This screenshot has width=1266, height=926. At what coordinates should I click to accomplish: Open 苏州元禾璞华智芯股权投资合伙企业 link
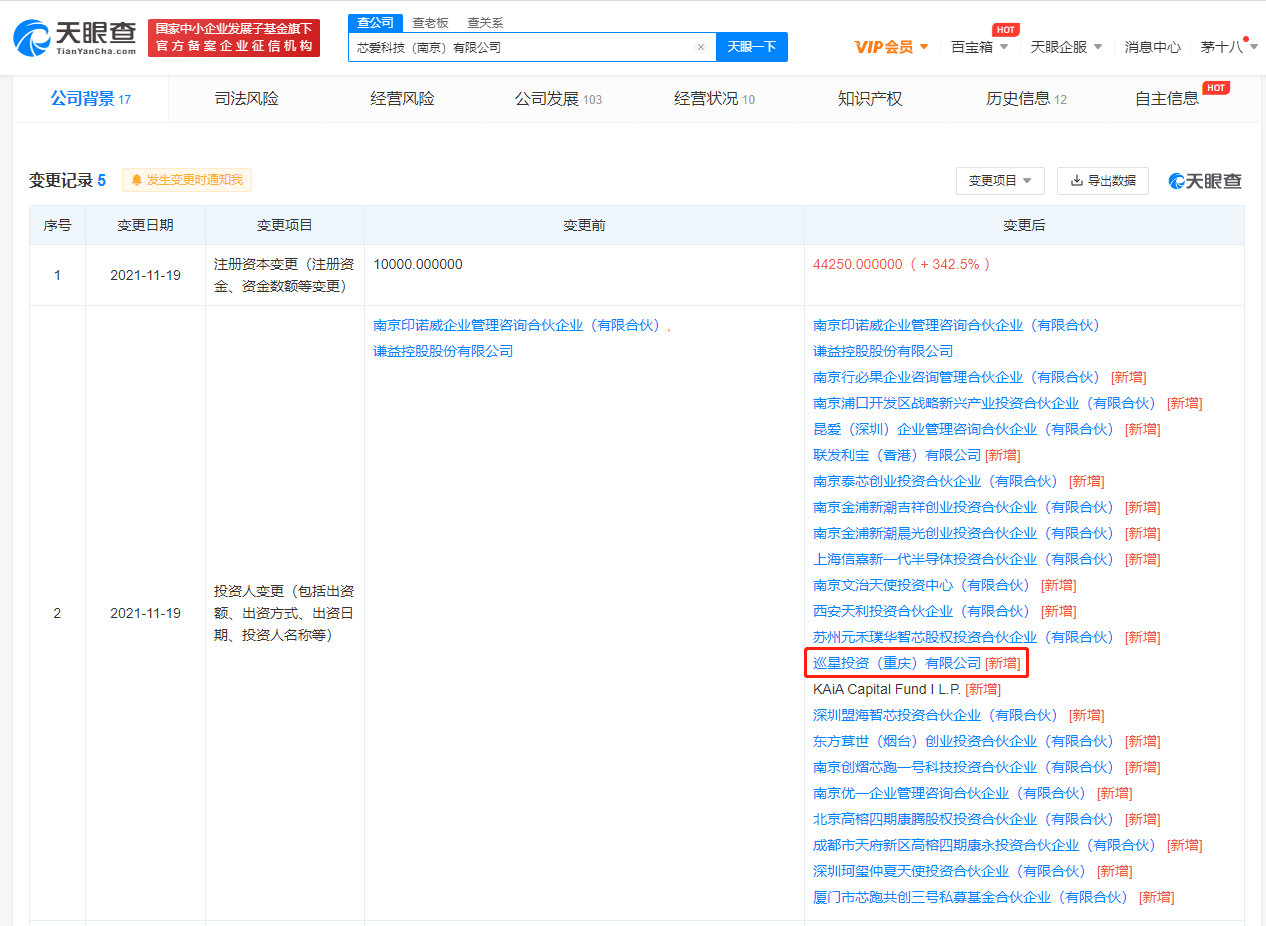[965, 637]
